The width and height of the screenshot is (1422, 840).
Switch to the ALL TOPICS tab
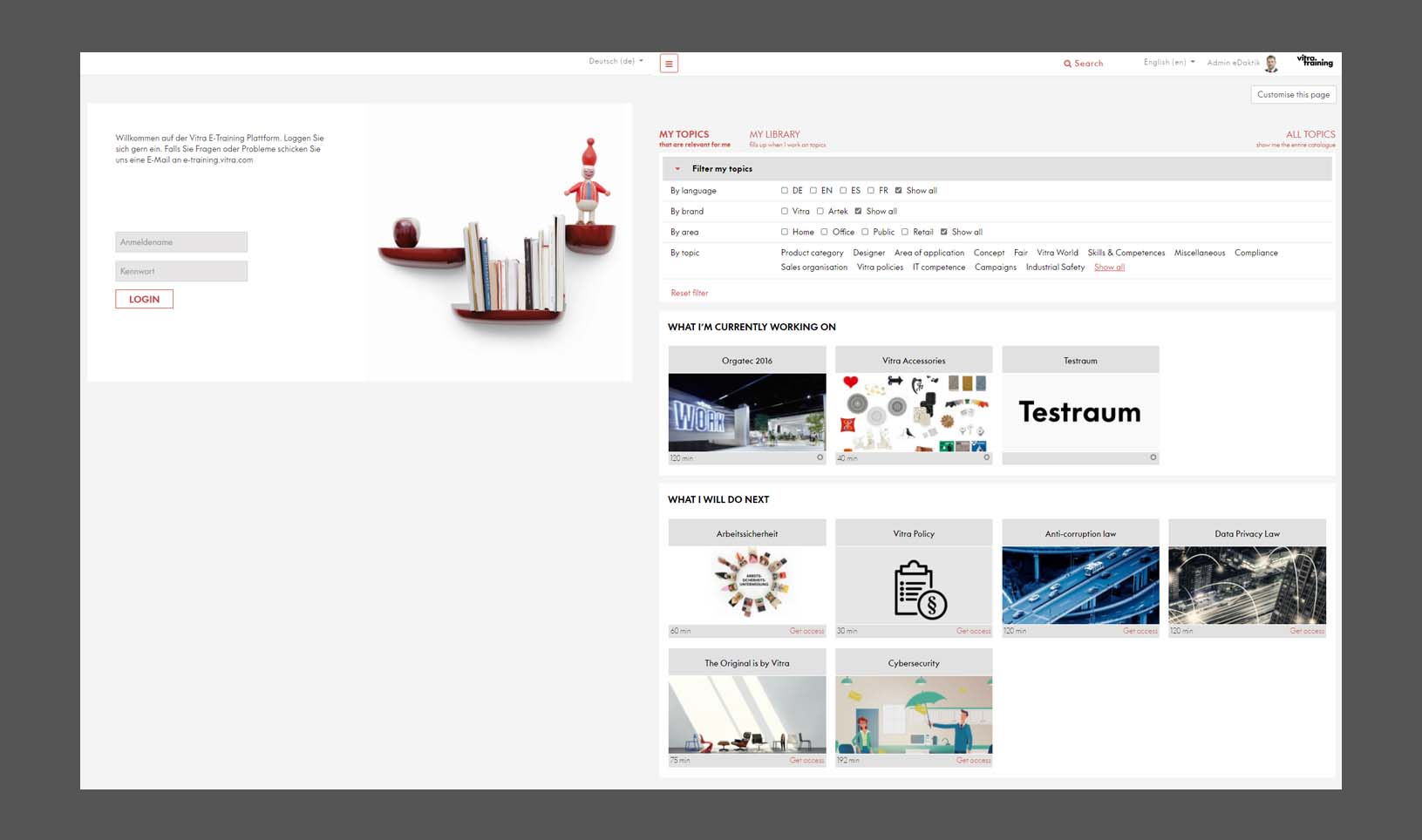1296,139
